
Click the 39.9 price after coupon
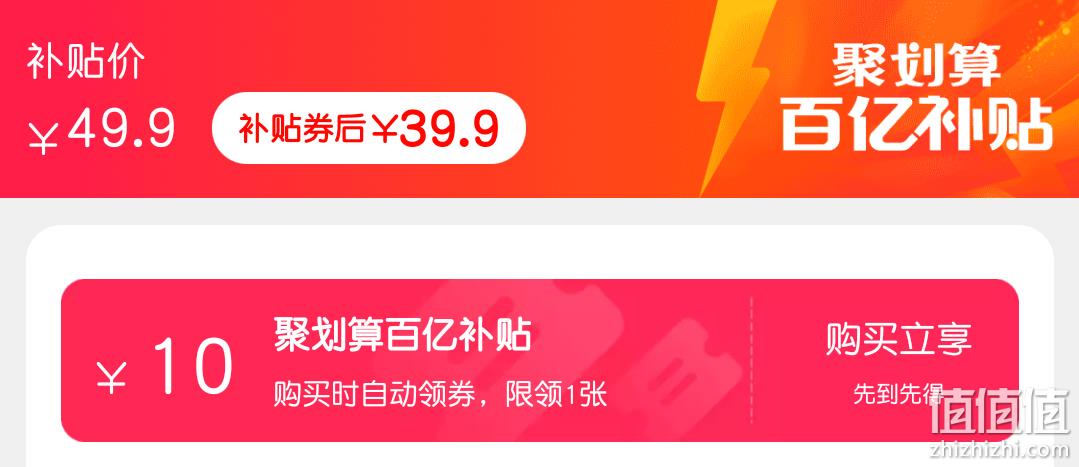(x=448, y=129)
